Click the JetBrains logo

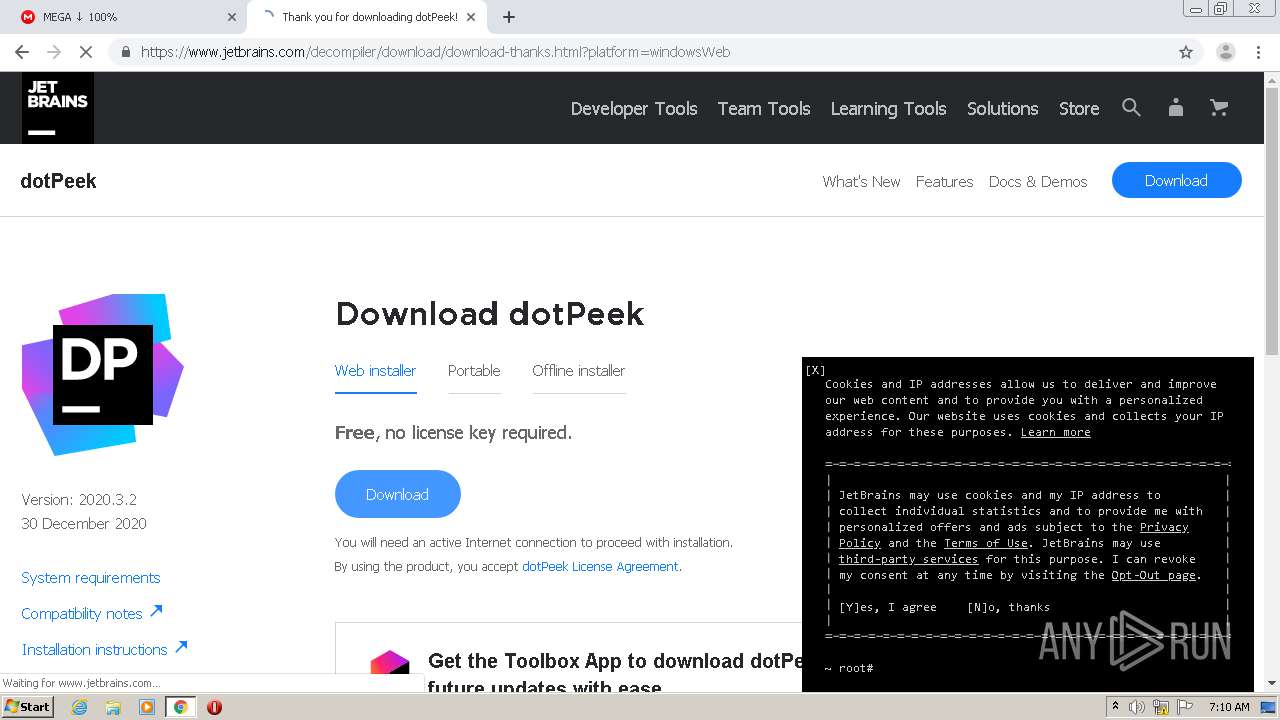point(58,108)
